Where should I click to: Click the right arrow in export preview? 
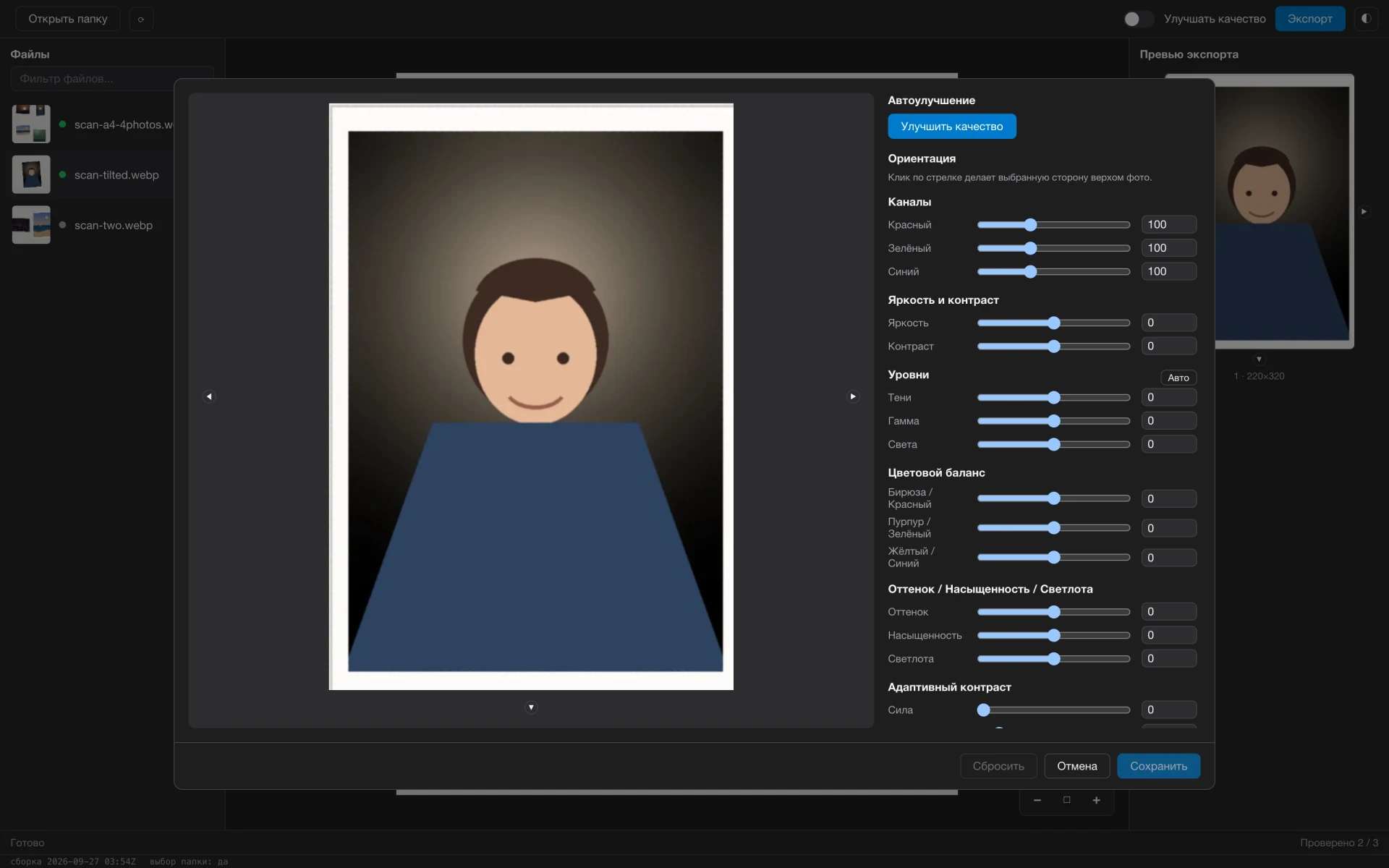click(1364, 211)
